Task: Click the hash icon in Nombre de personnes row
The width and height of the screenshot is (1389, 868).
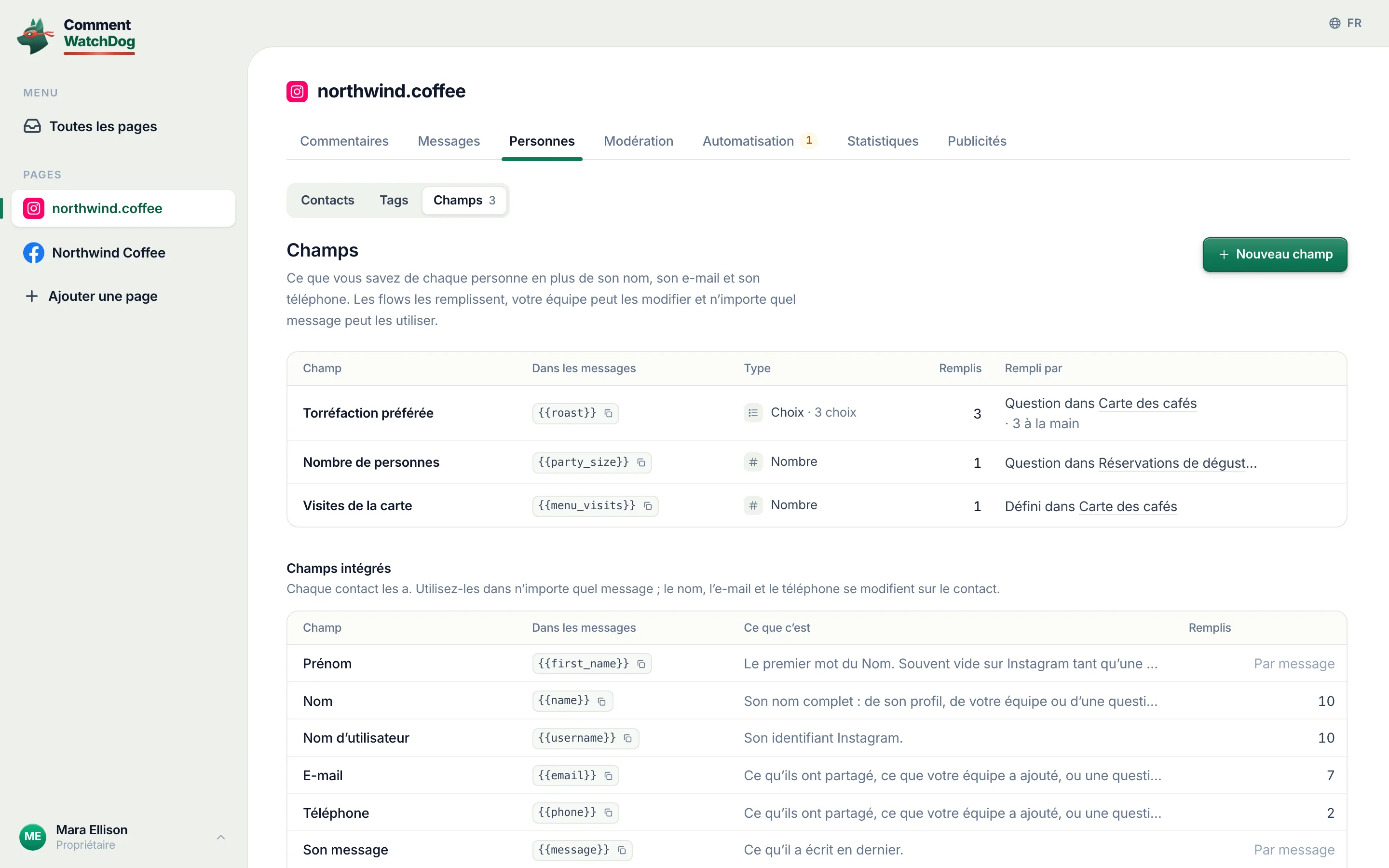Action: click(753, 462)
